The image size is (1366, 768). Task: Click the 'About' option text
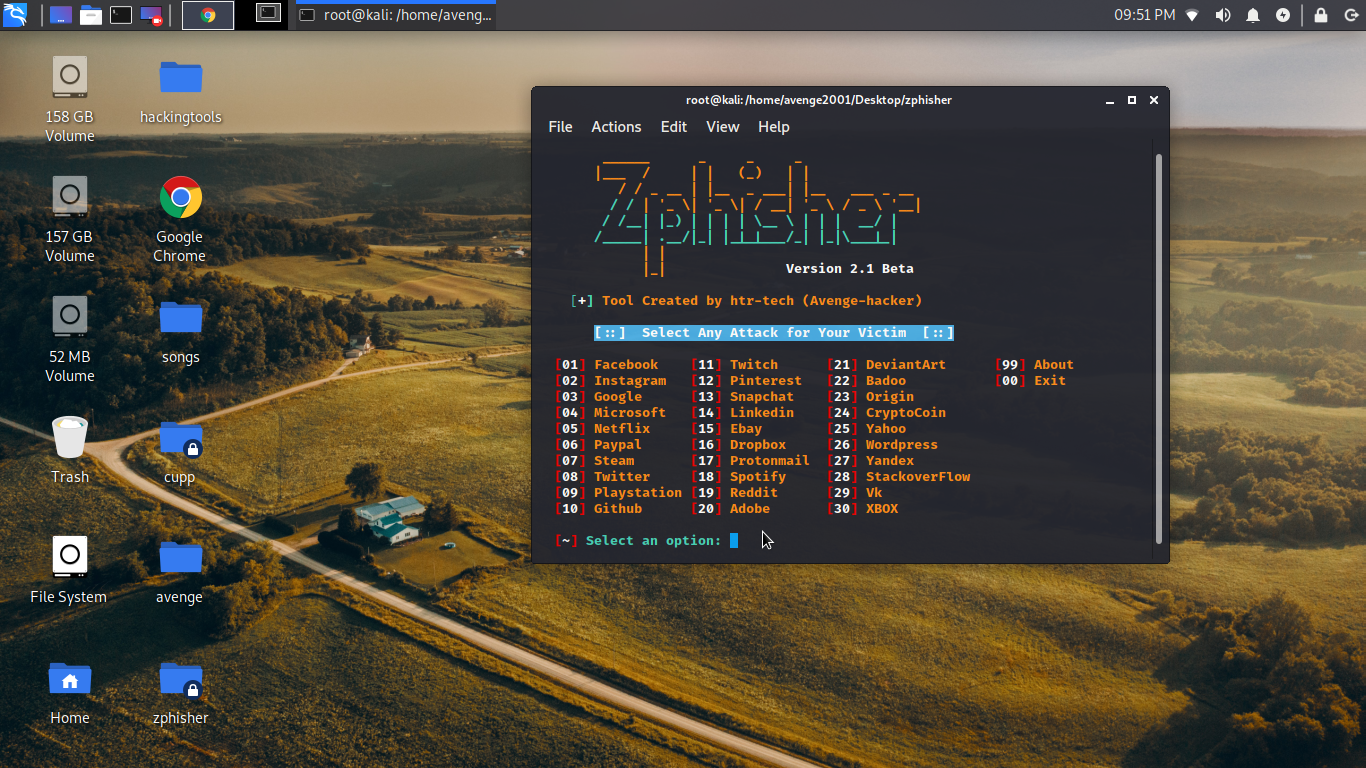click(1054, 365)
